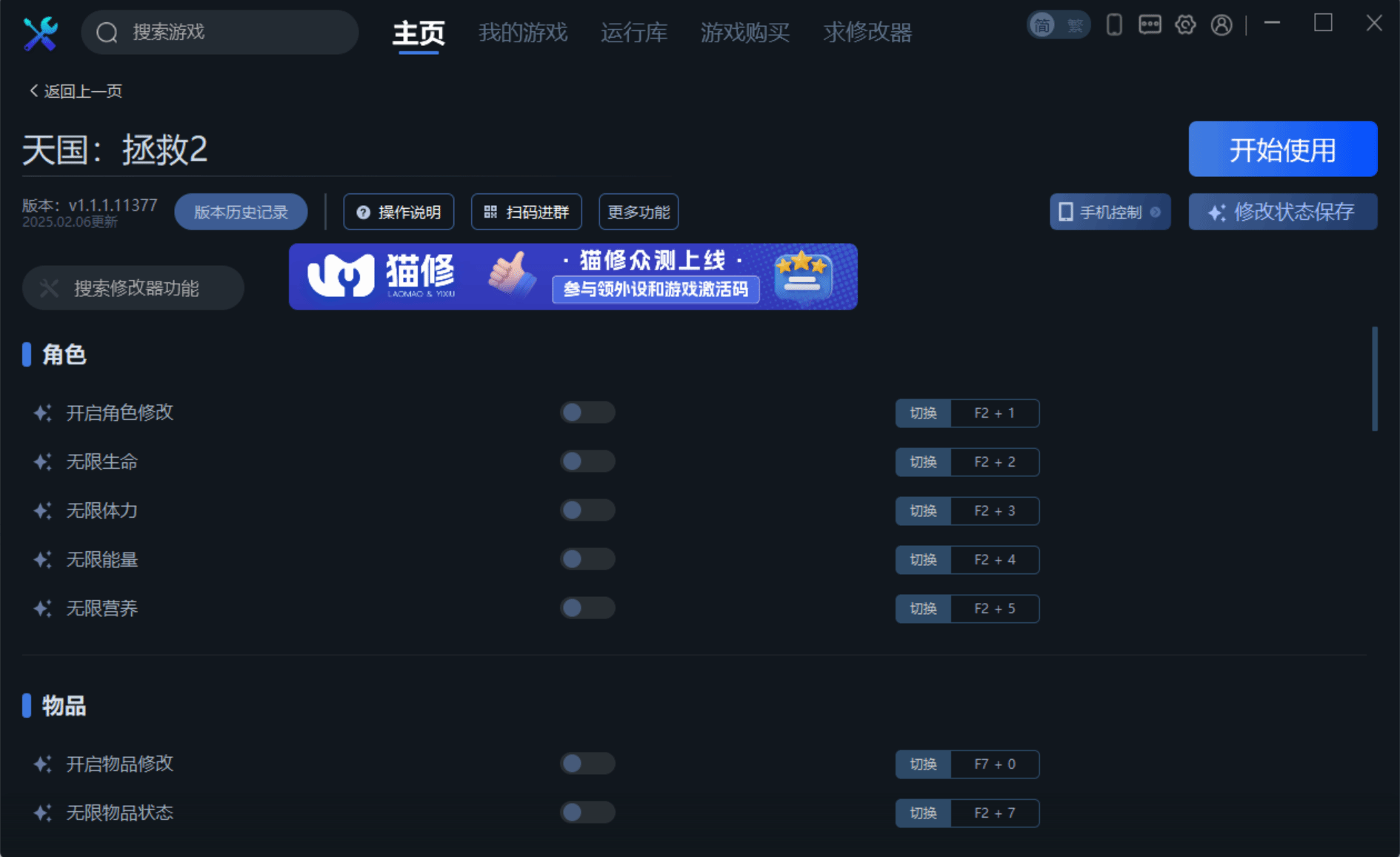Click the vertical scrollbar thumb
Viewport: 1400px width, 857px height.
(1375, 379)
